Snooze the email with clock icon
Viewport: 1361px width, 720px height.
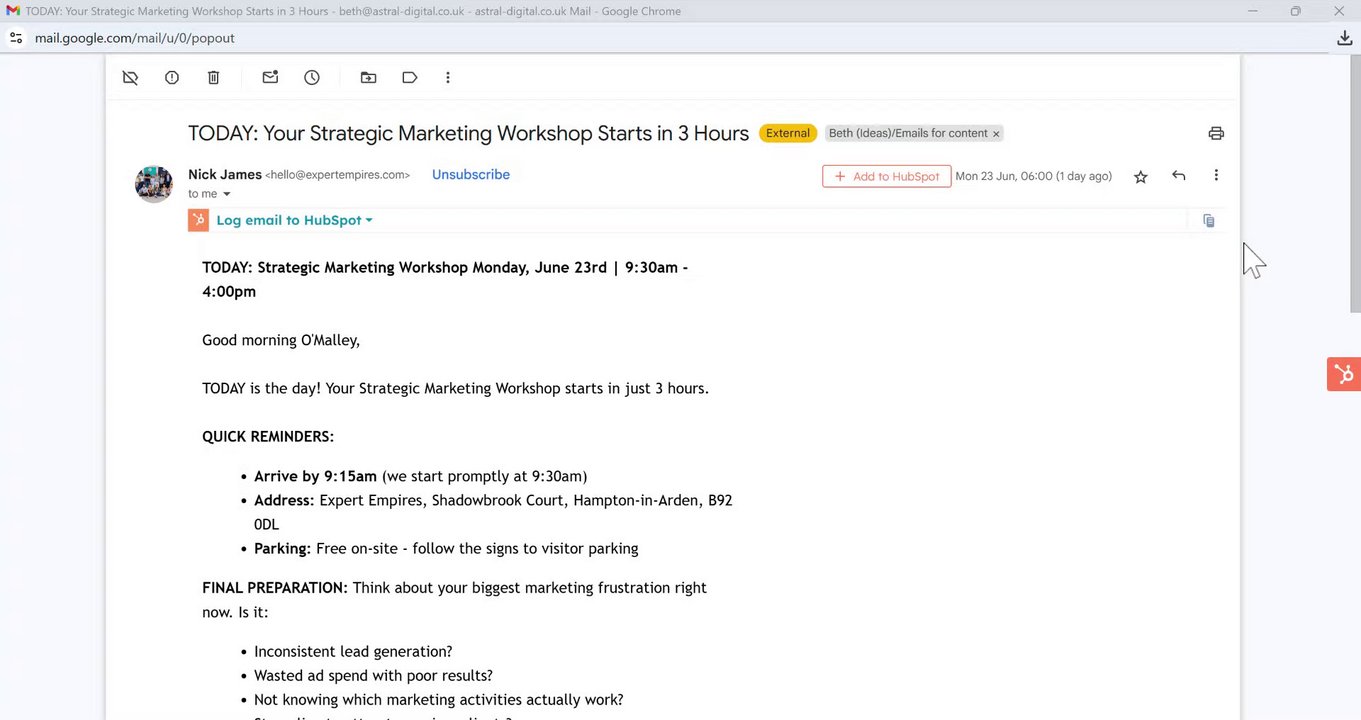tap(312, 77)
